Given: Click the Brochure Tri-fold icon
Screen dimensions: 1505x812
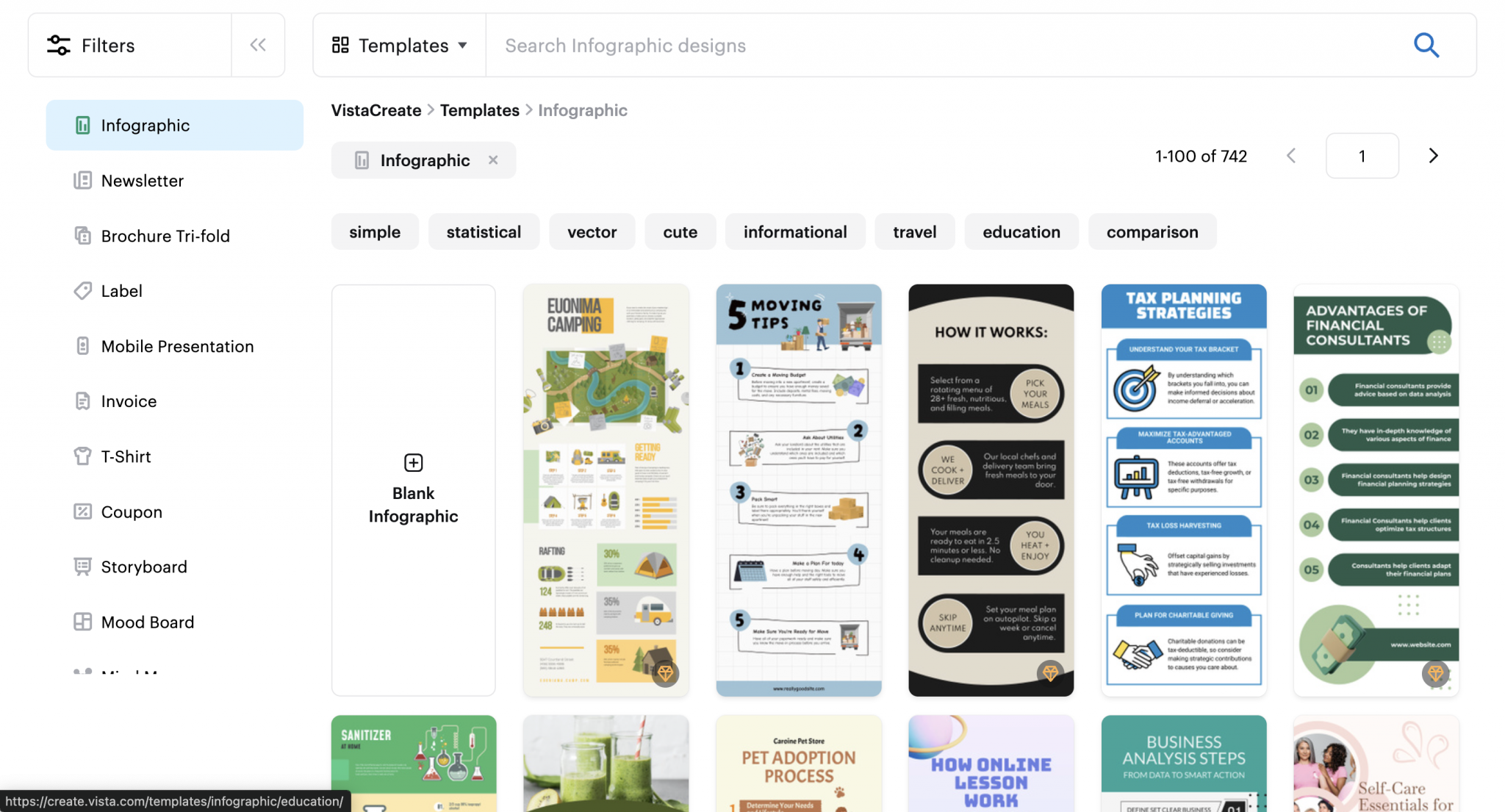Looking at the screenshot, I should click(82, 235).
